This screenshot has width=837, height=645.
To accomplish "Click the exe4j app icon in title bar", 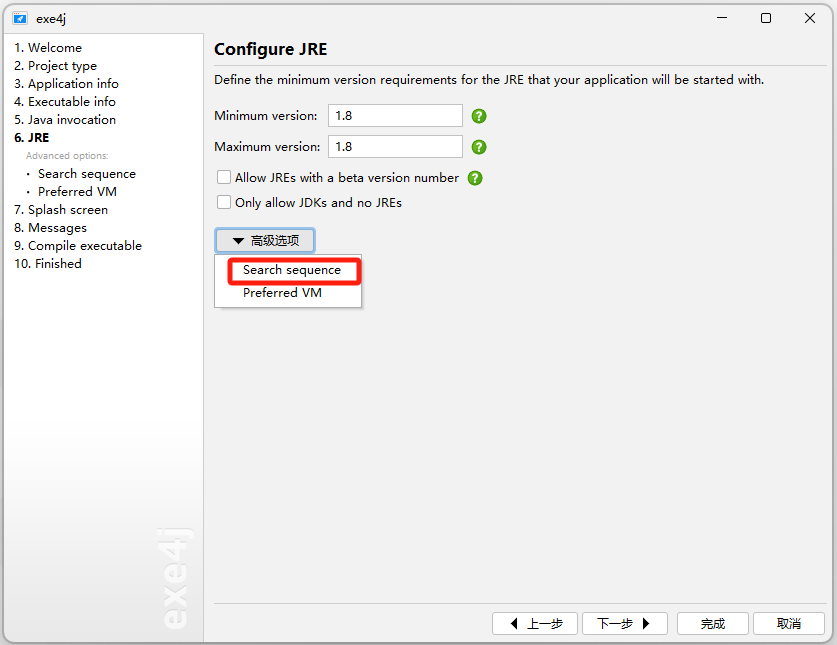I will [x=20, y=19].
